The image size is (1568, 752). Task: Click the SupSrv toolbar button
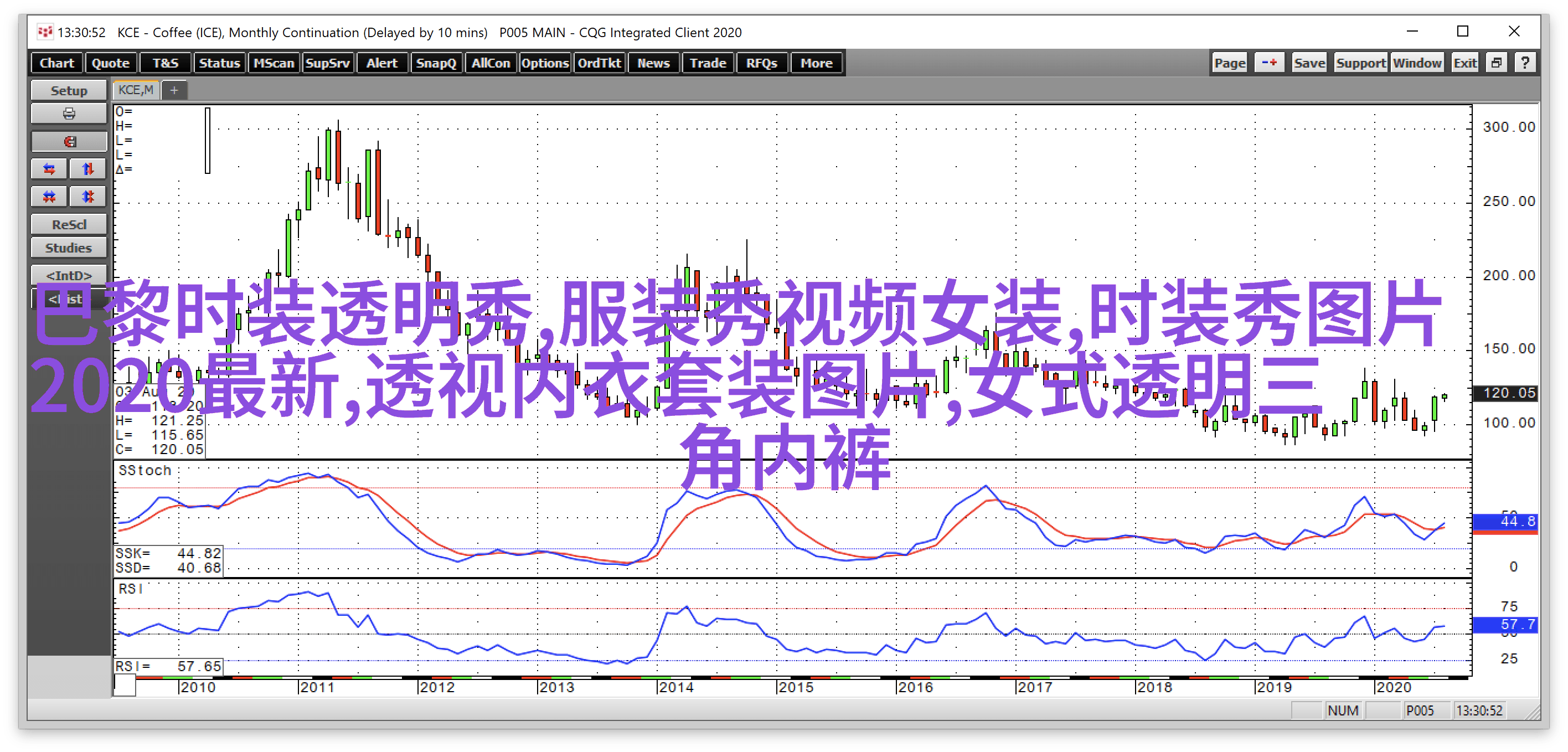click(327, 63)
